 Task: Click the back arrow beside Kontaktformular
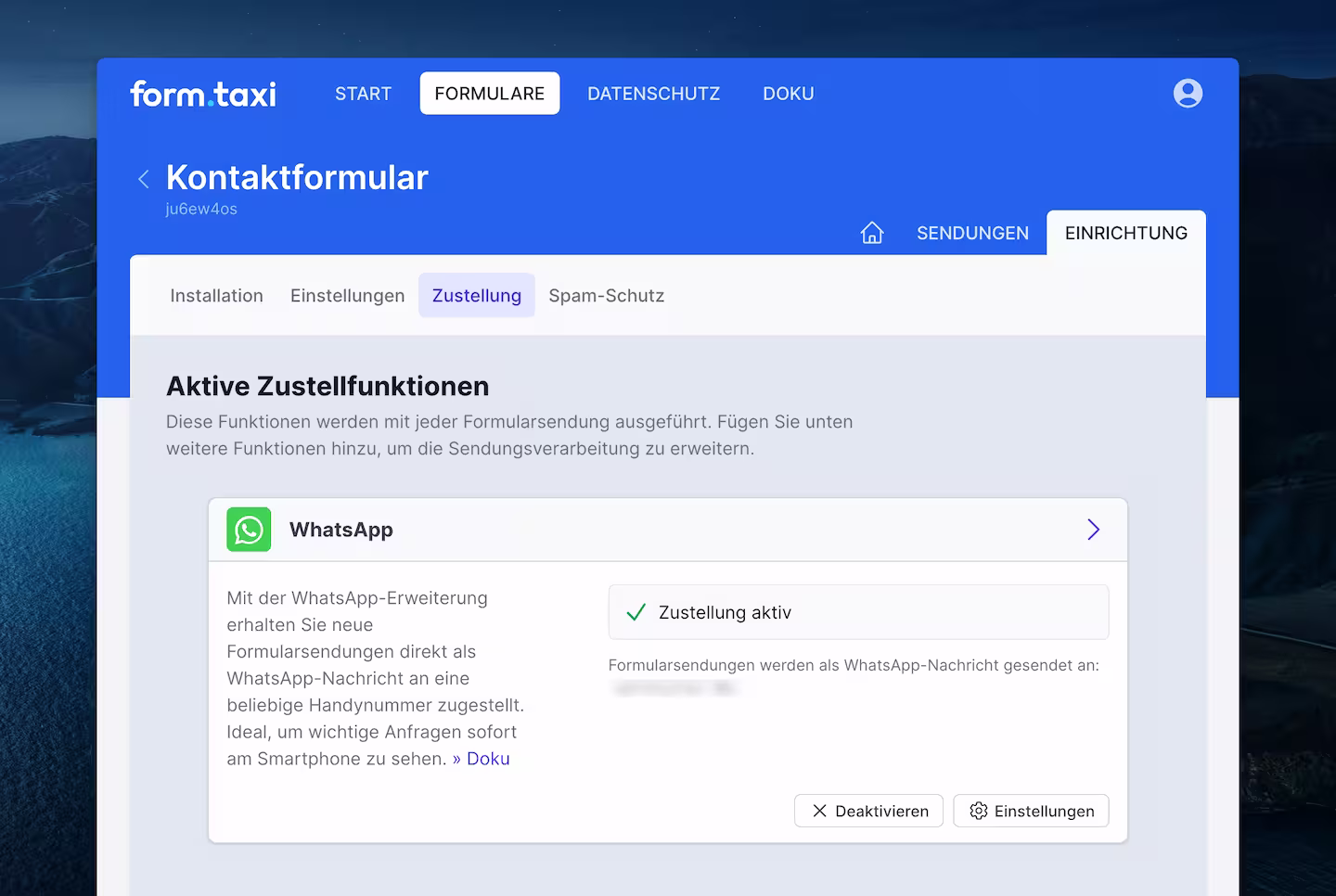click(x=144, y=178)
